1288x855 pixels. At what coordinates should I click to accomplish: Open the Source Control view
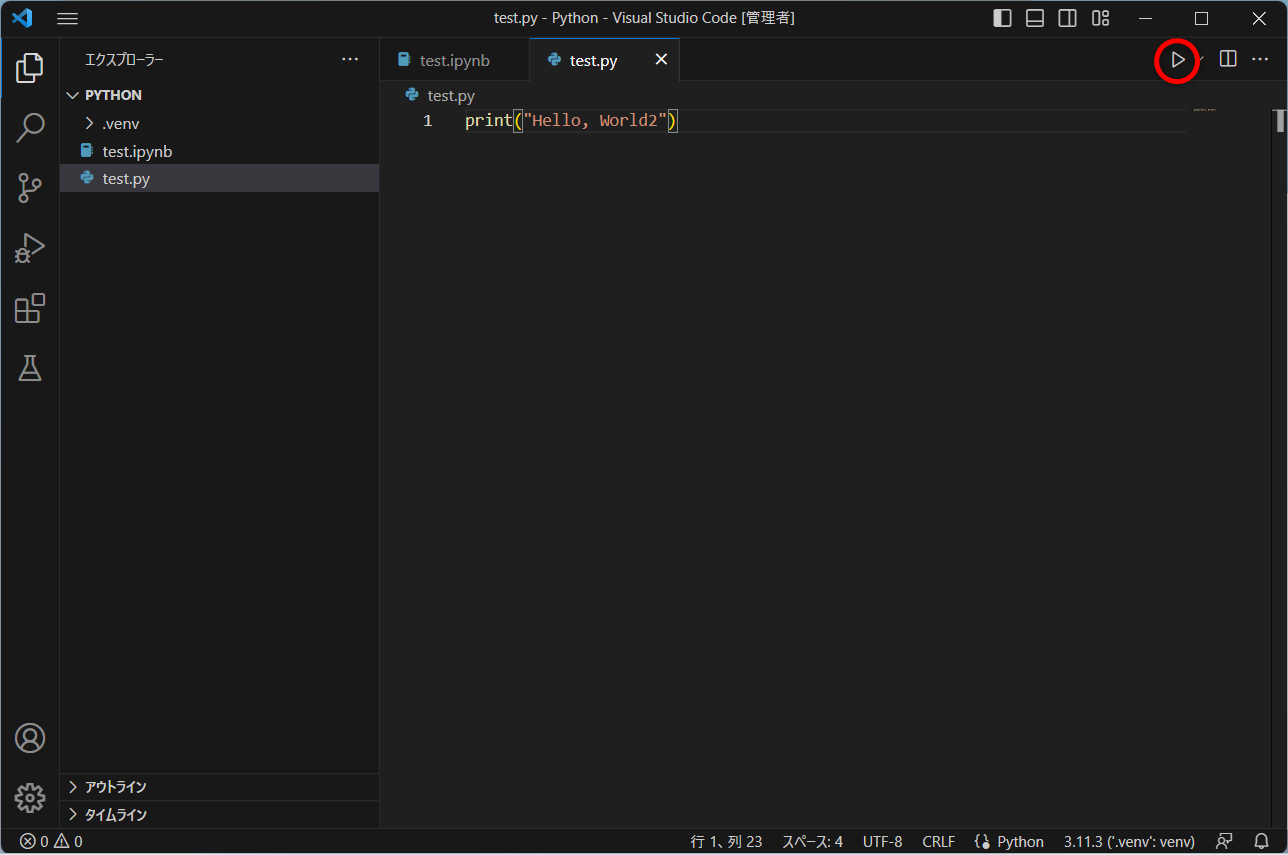(x=30, y=188)
